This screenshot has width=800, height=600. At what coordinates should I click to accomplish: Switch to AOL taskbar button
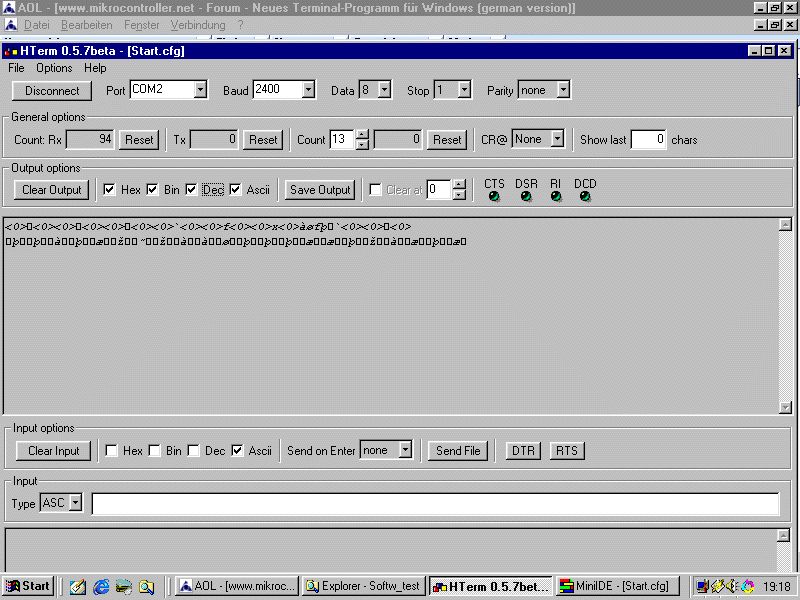coord(237,587)
